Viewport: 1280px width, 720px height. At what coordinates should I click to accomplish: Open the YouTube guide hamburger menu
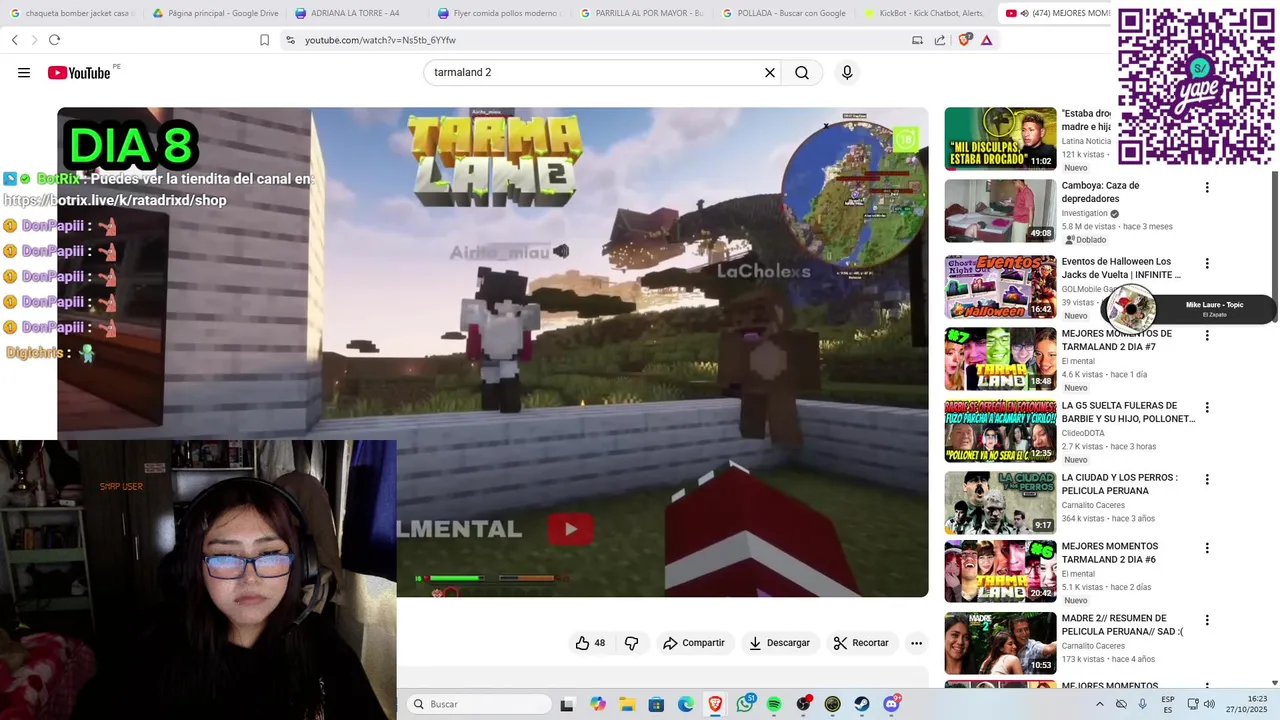click(x=24, y=73)
